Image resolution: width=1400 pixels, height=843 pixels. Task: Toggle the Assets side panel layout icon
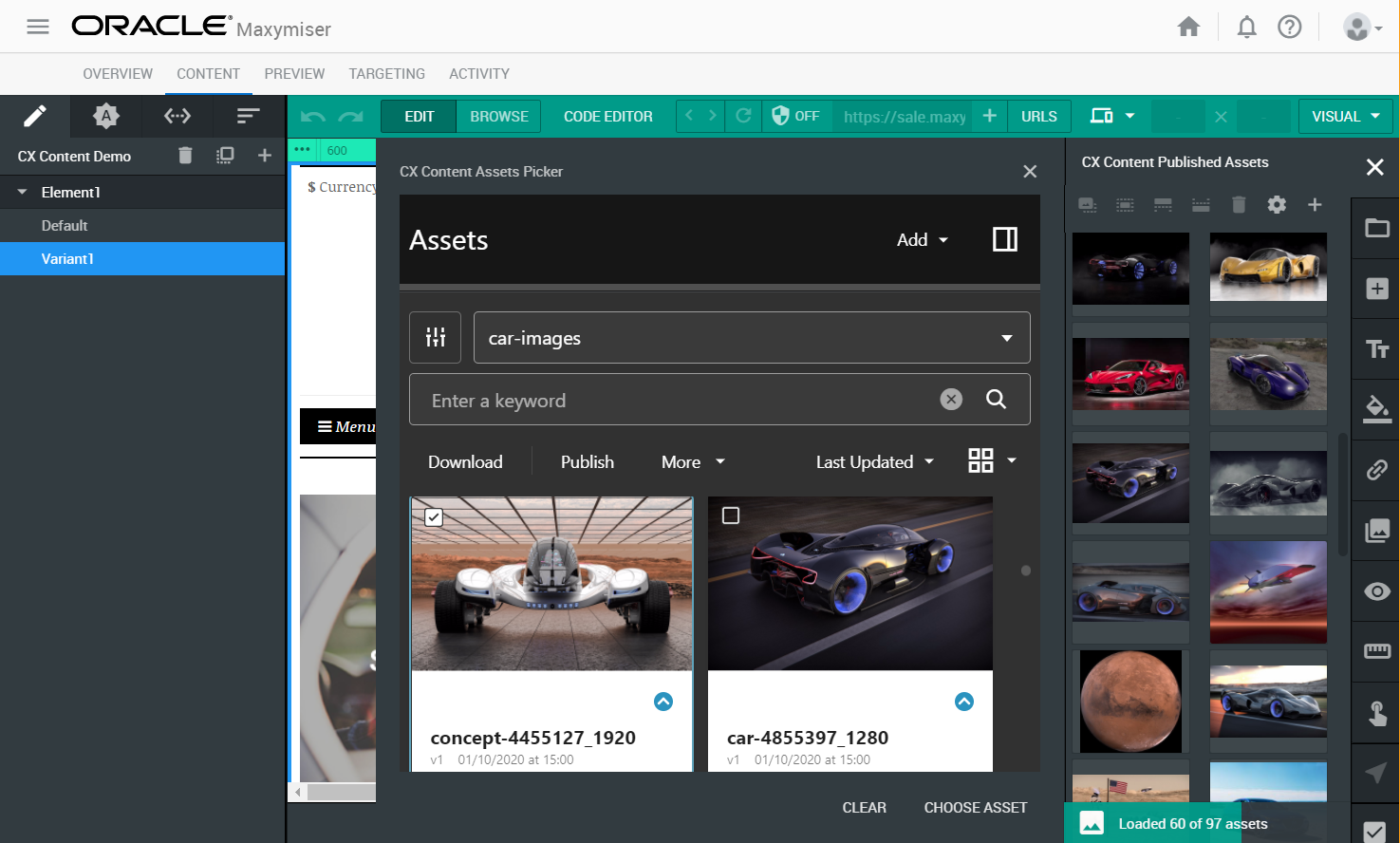pyautogui.click(x=1005, y=239)
